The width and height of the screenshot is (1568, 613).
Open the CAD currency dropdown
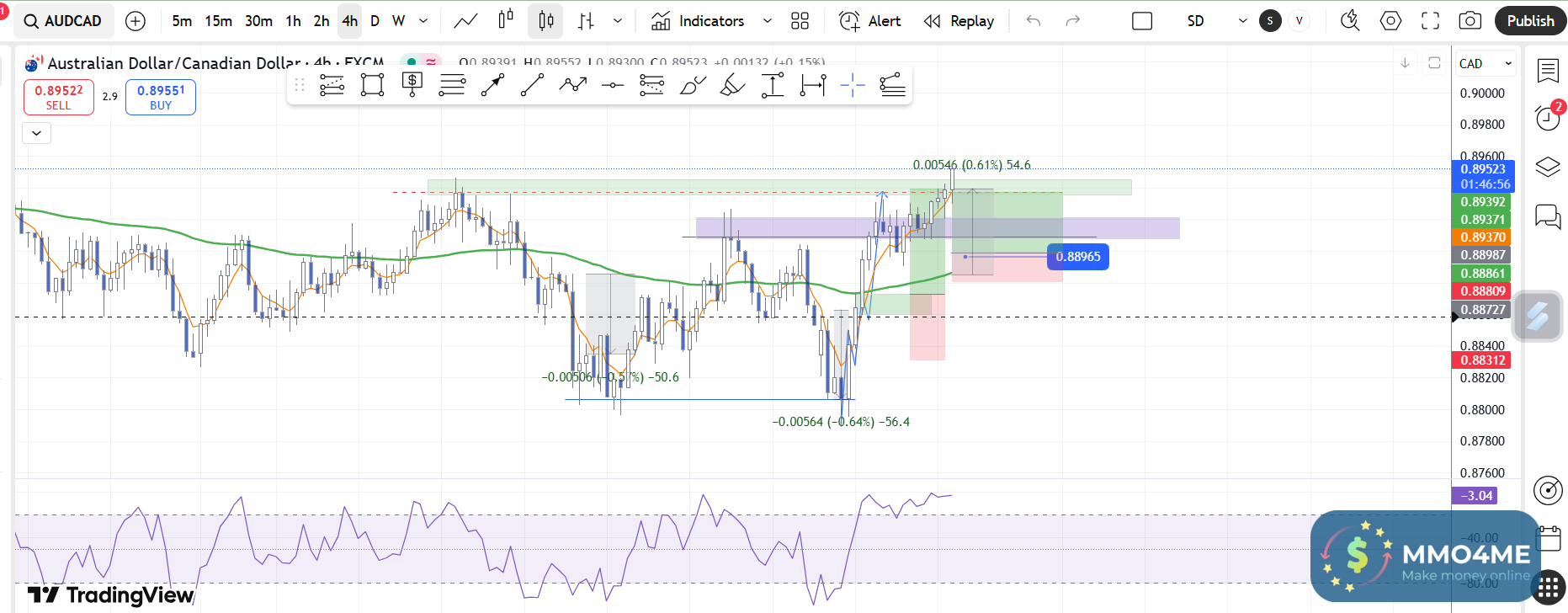(x=1486, y=64)
